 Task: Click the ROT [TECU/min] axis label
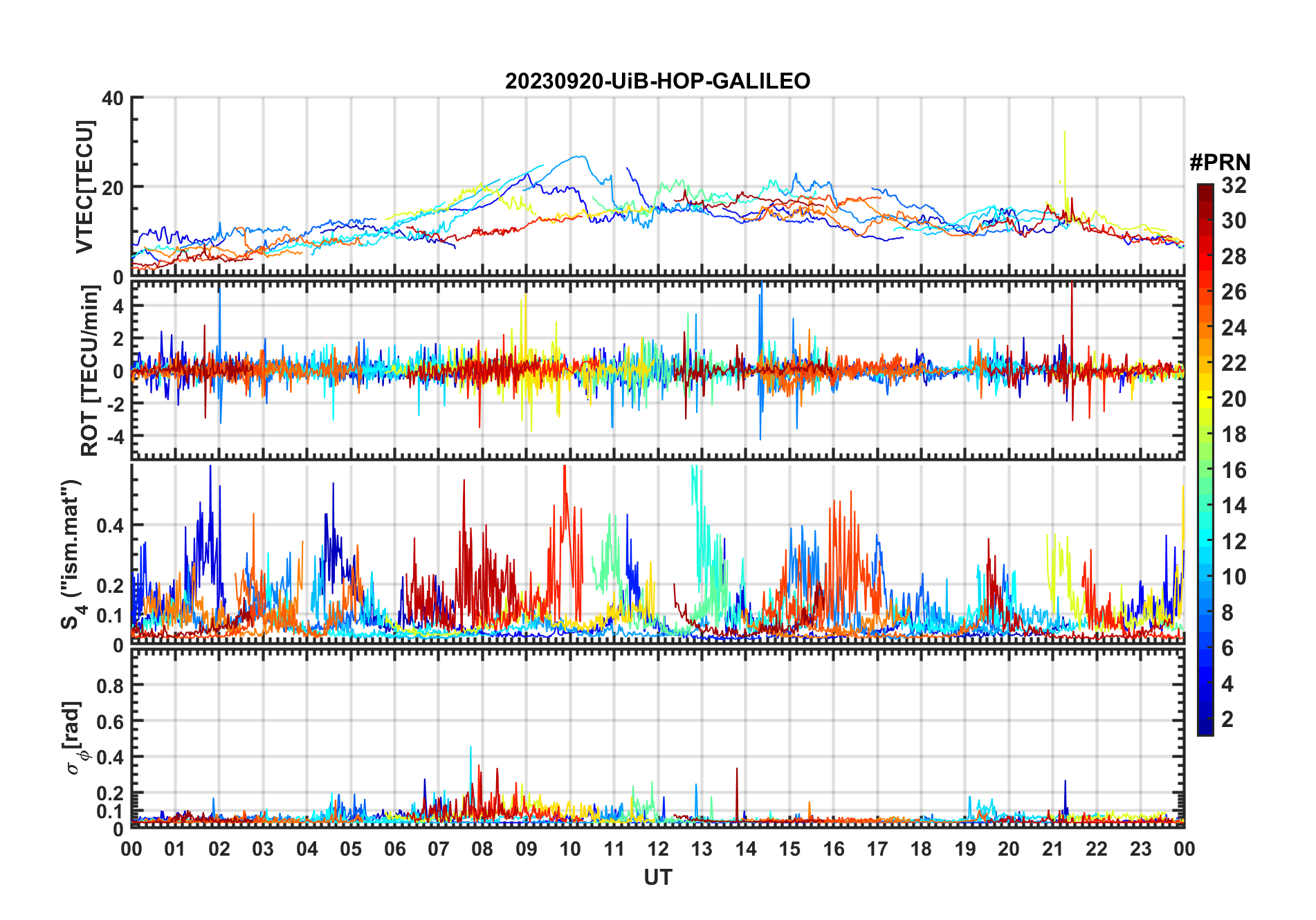[89, 370]
